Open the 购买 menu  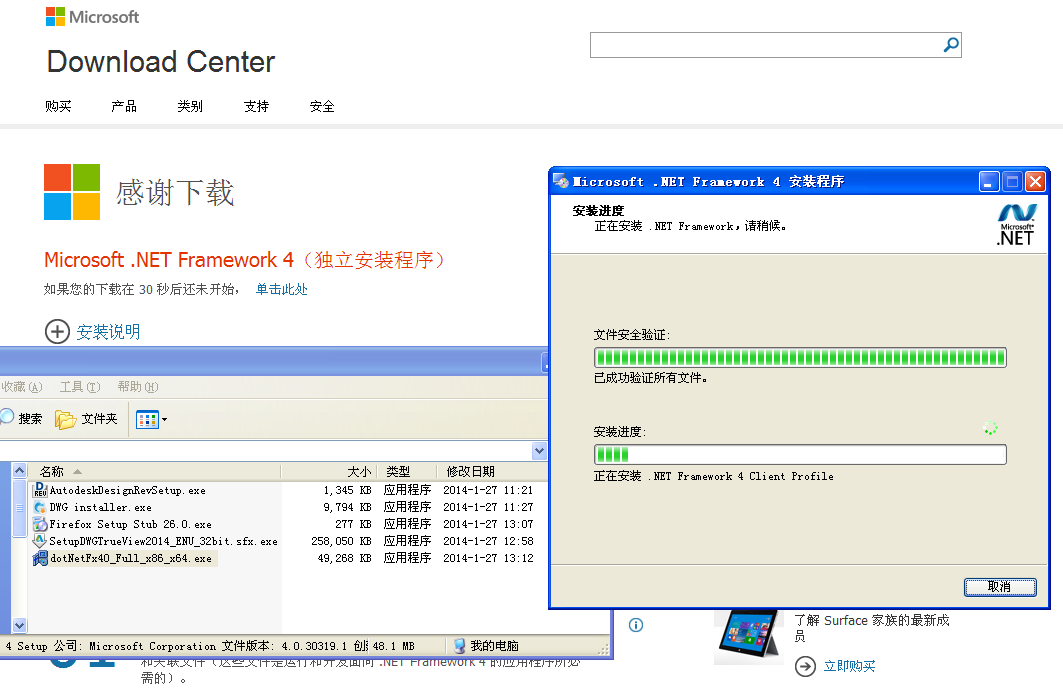pyautogui.click(x=58, y=106)
